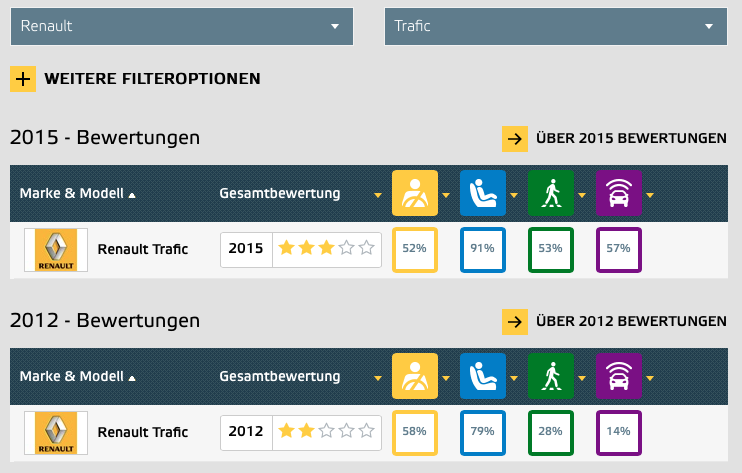Click Renault logo thumbnail in 2012 row

[56, 433]
